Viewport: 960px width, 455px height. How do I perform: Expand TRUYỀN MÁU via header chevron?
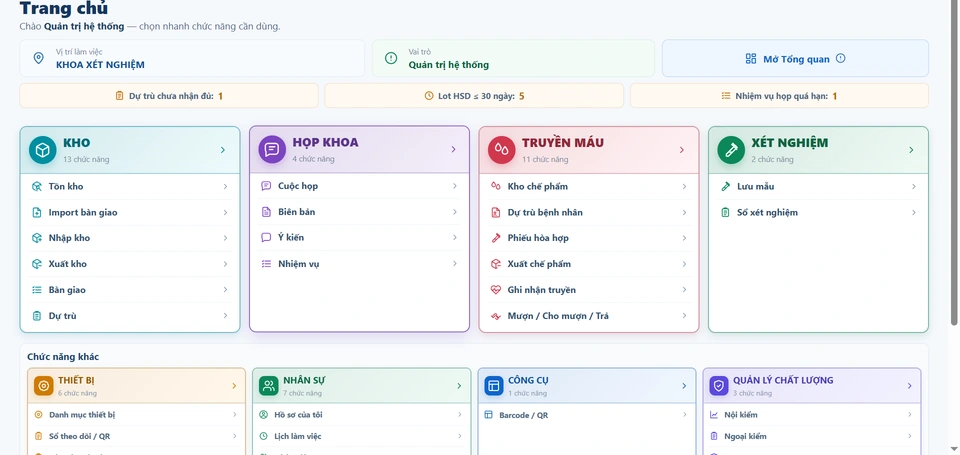[x=682, y=150]
